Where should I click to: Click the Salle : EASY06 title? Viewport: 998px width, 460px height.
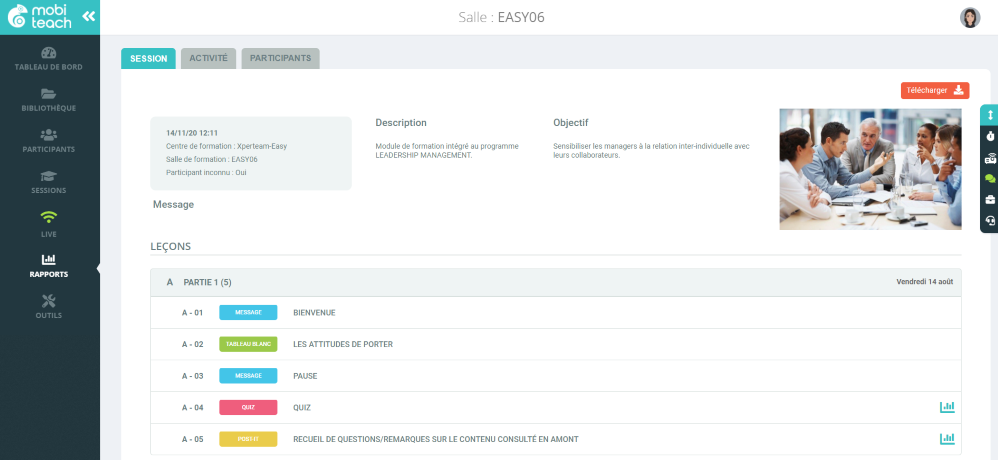502,17
